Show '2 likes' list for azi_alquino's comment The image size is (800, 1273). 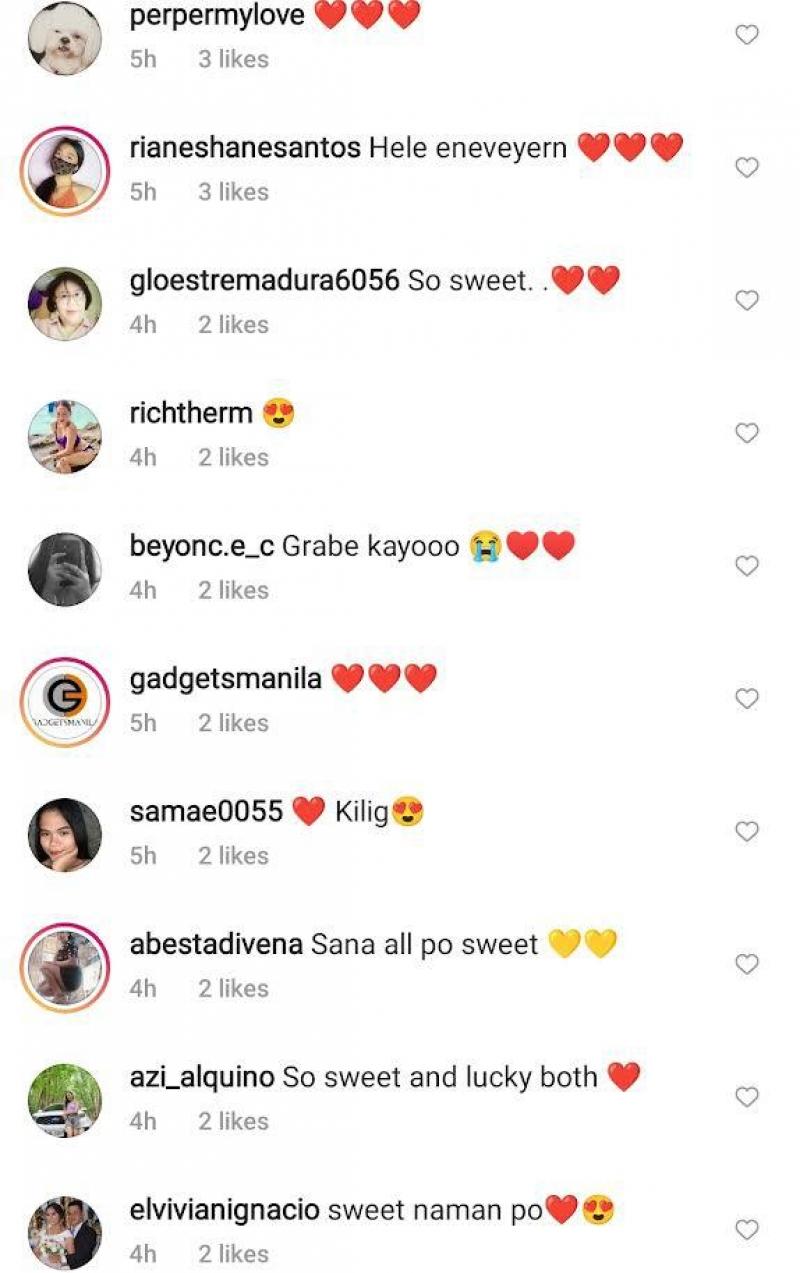click(233, 1121)
